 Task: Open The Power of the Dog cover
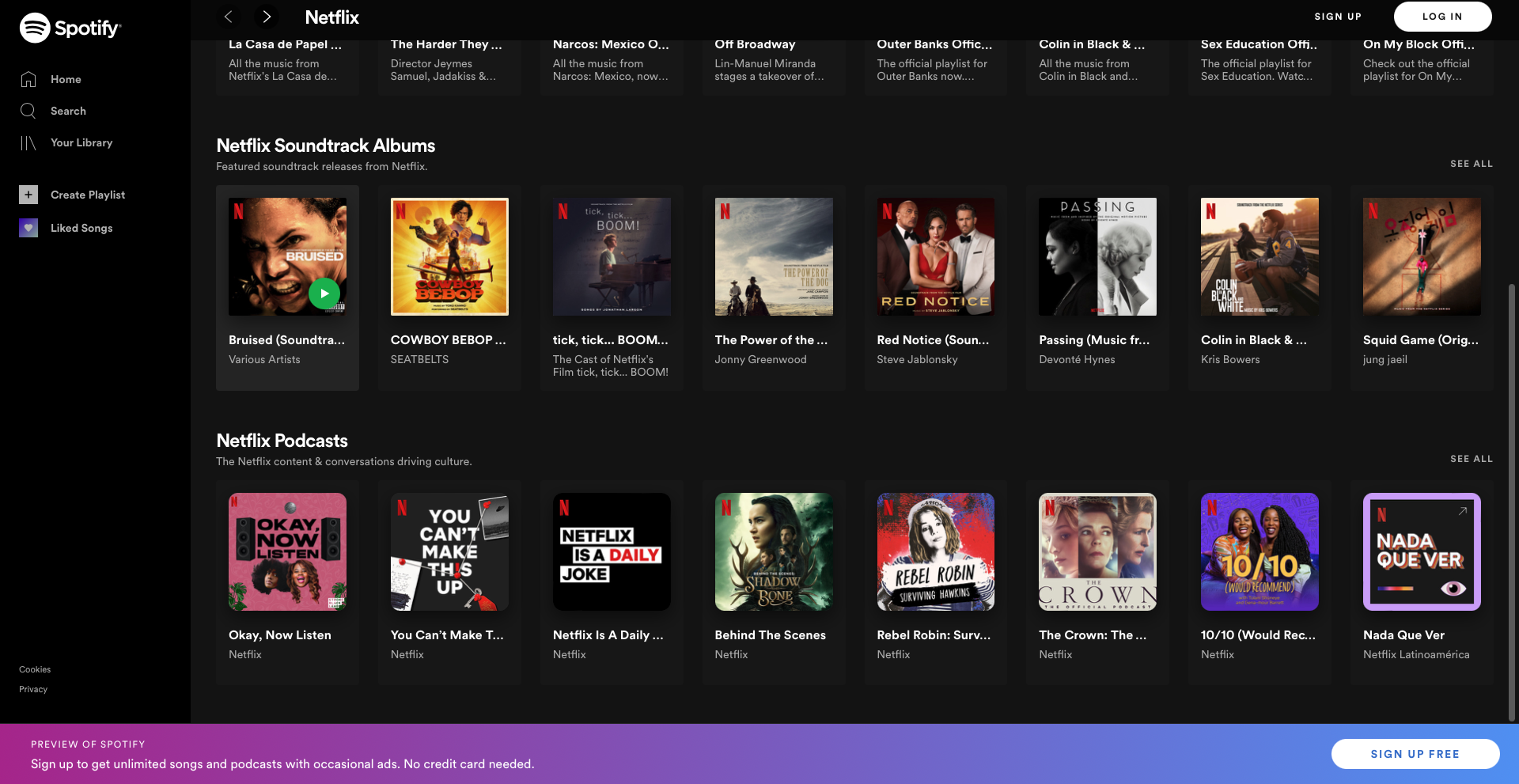774,256
